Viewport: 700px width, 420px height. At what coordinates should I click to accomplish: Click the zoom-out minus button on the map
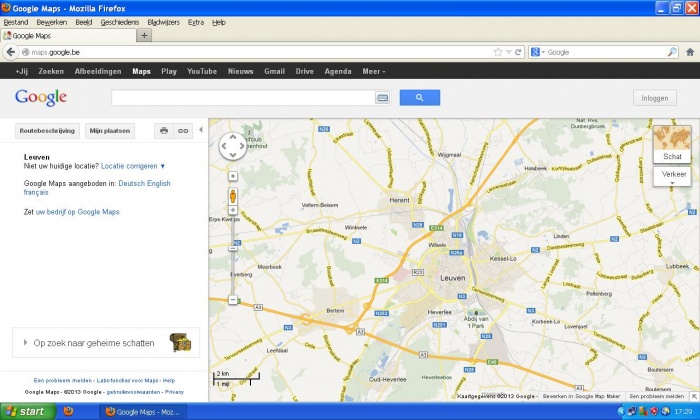coord(233,299)
